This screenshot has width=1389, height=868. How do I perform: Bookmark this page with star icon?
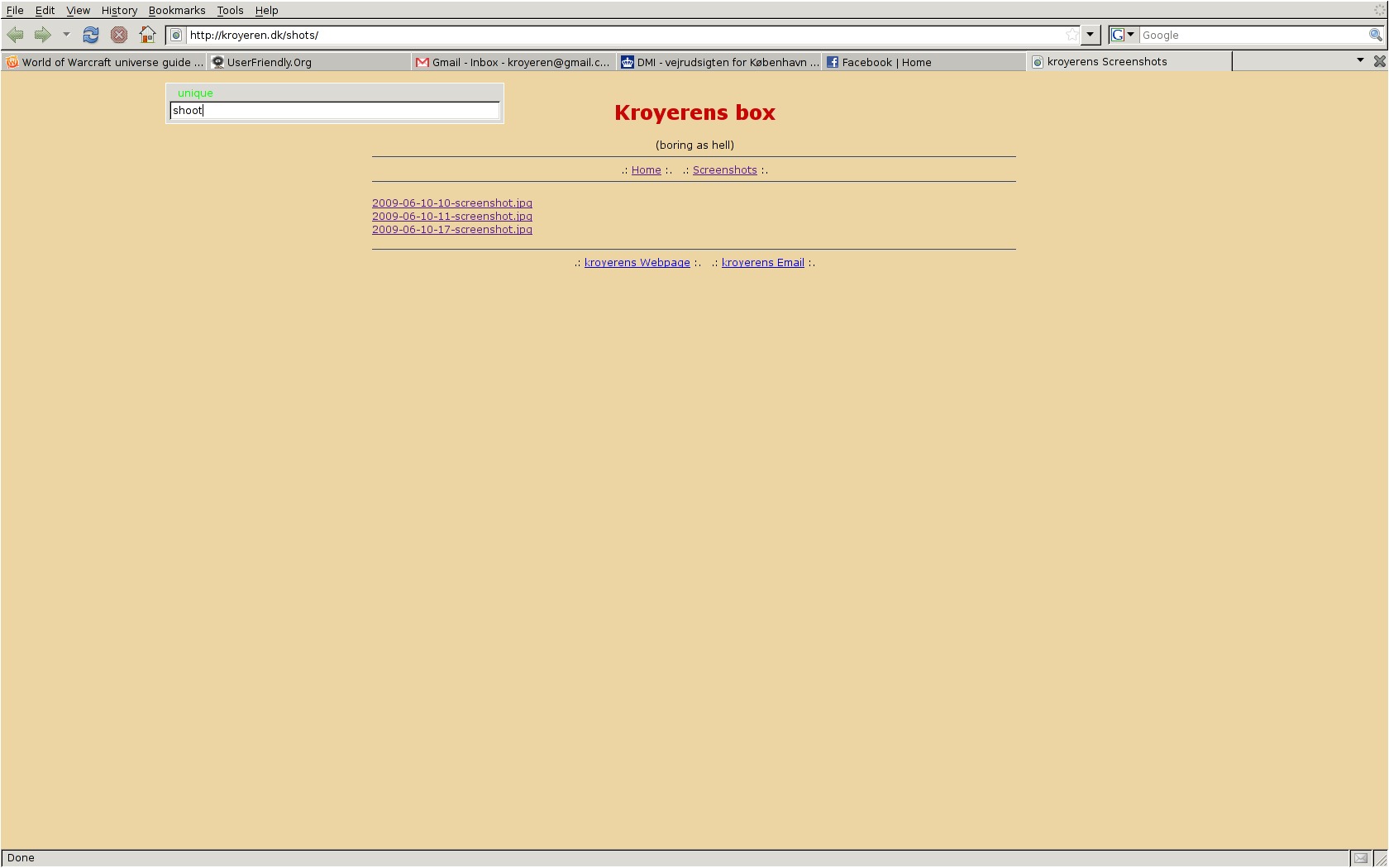(1072, 35)
